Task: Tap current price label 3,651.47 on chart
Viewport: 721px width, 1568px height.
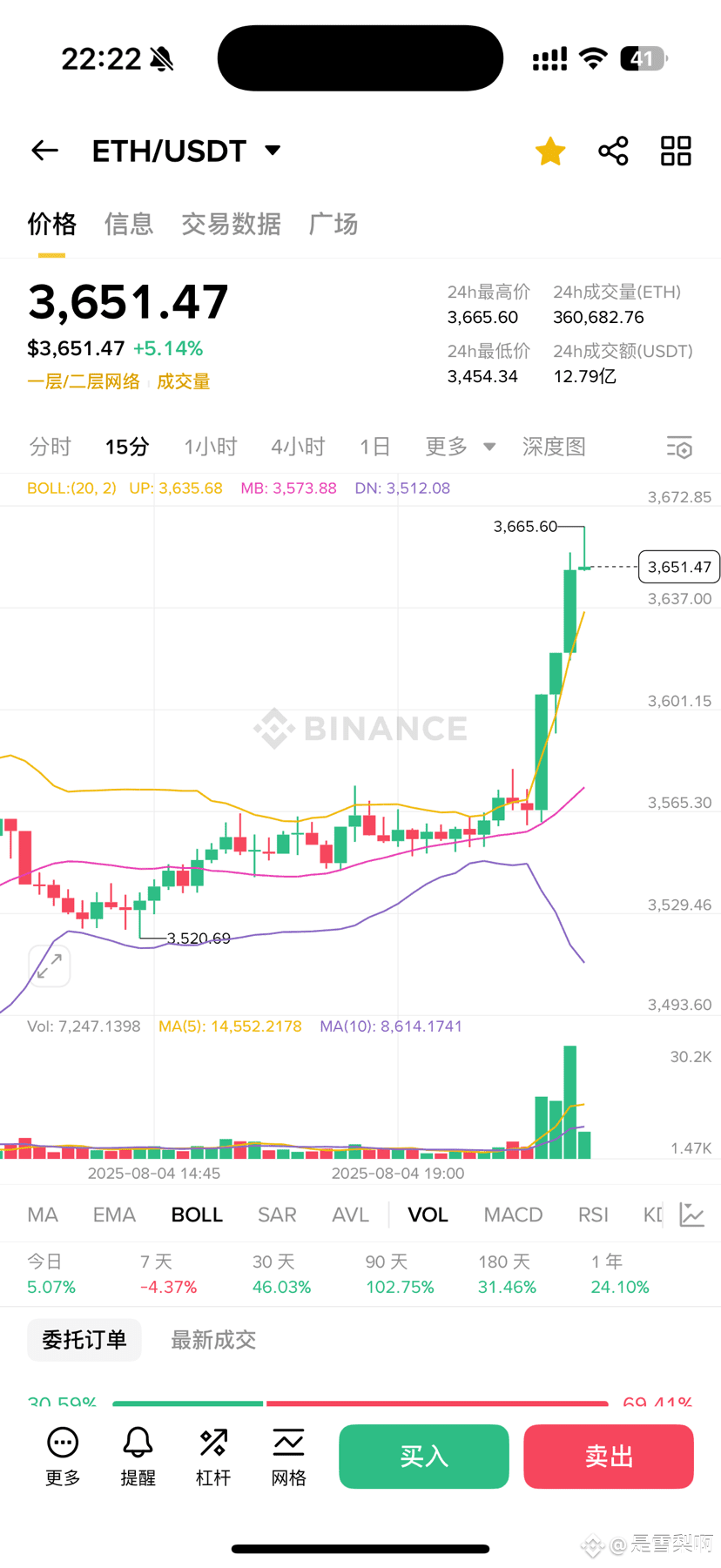Action: [679, 567]
